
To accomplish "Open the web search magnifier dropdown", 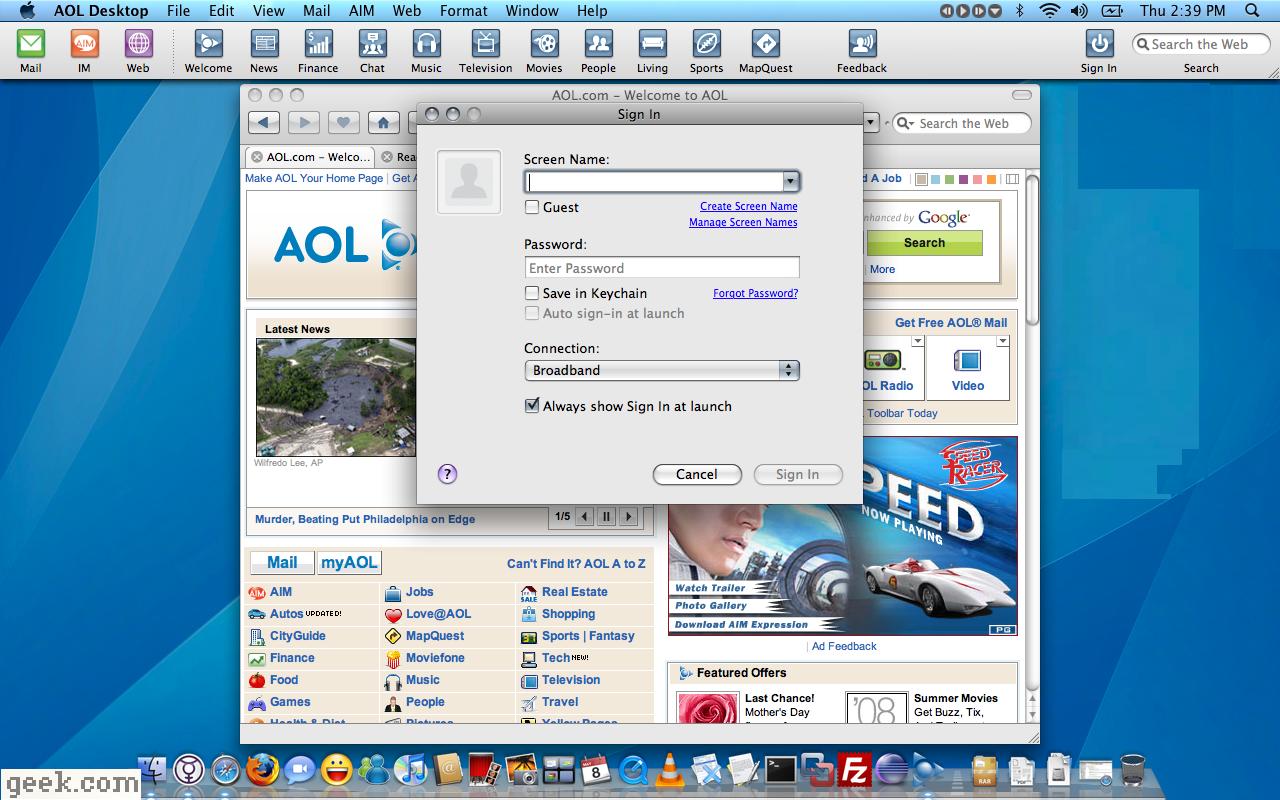I will (904, 123).
